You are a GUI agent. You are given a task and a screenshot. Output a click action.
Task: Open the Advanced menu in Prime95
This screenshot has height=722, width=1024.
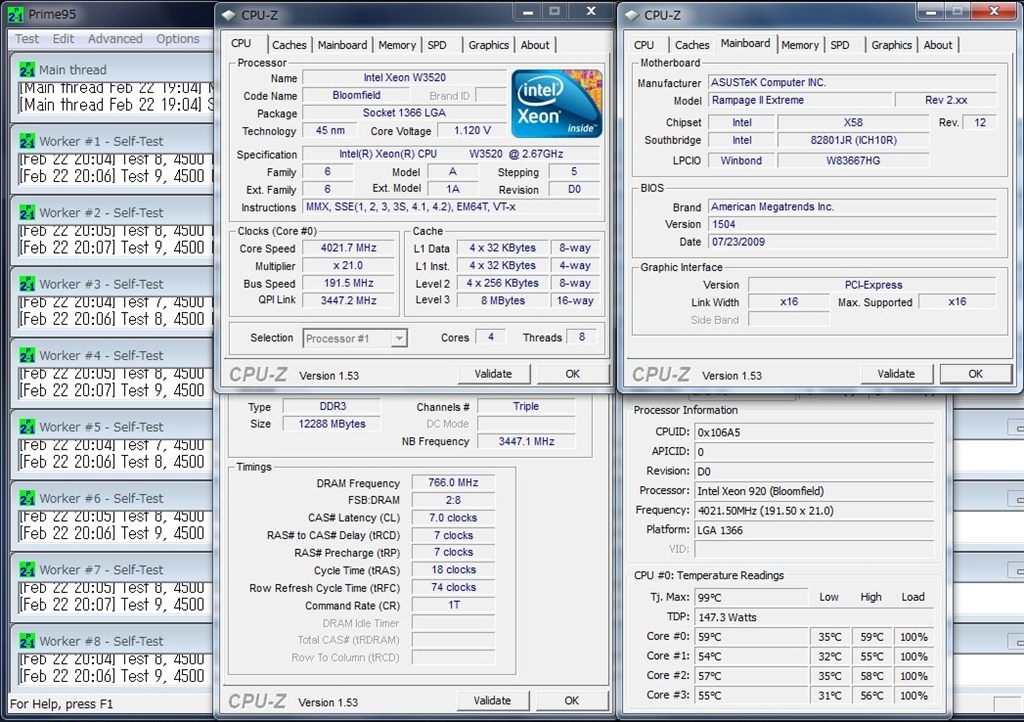pos(115,39)
